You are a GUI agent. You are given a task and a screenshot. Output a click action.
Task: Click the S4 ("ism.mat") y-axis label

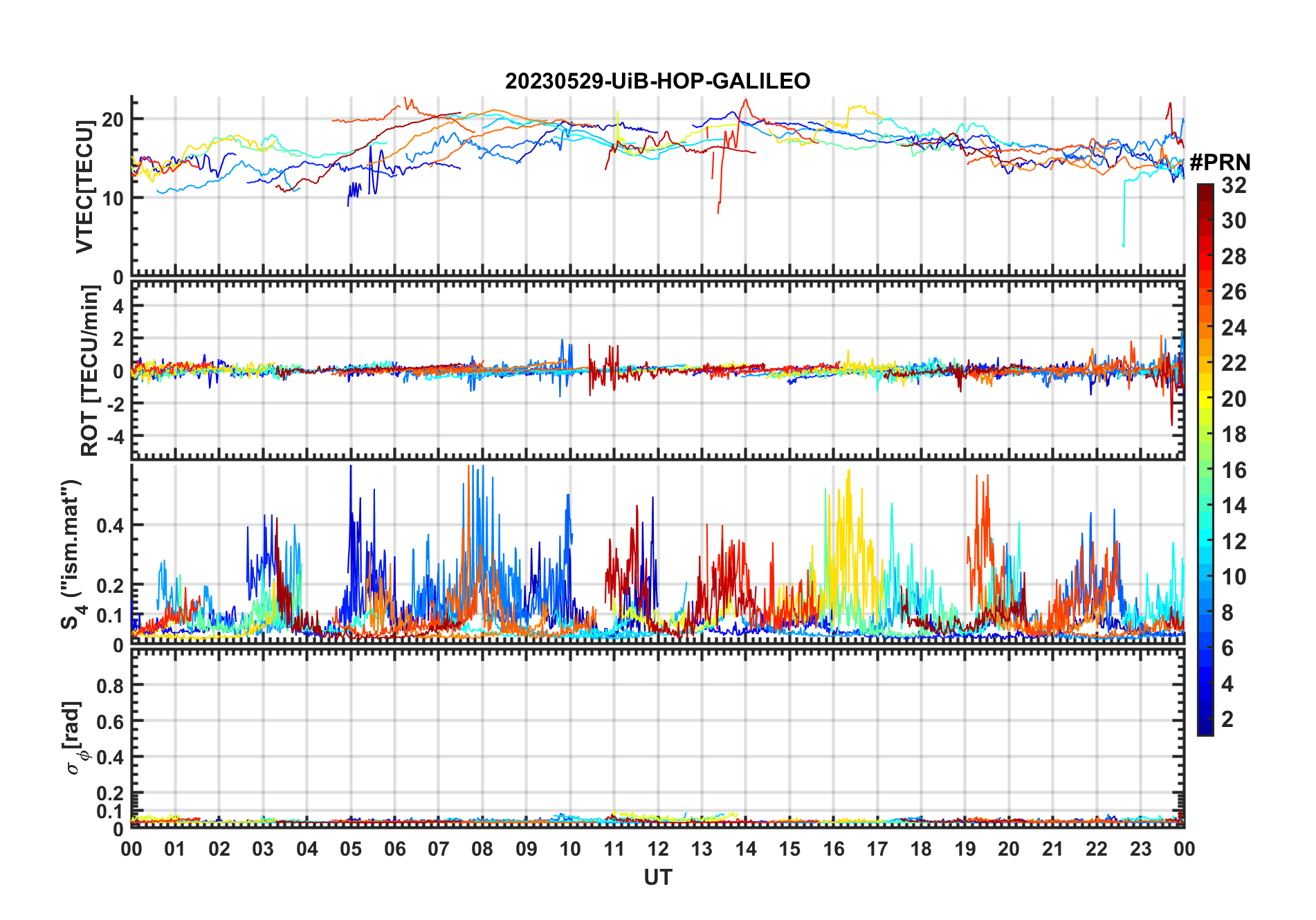tap(73, 553)
